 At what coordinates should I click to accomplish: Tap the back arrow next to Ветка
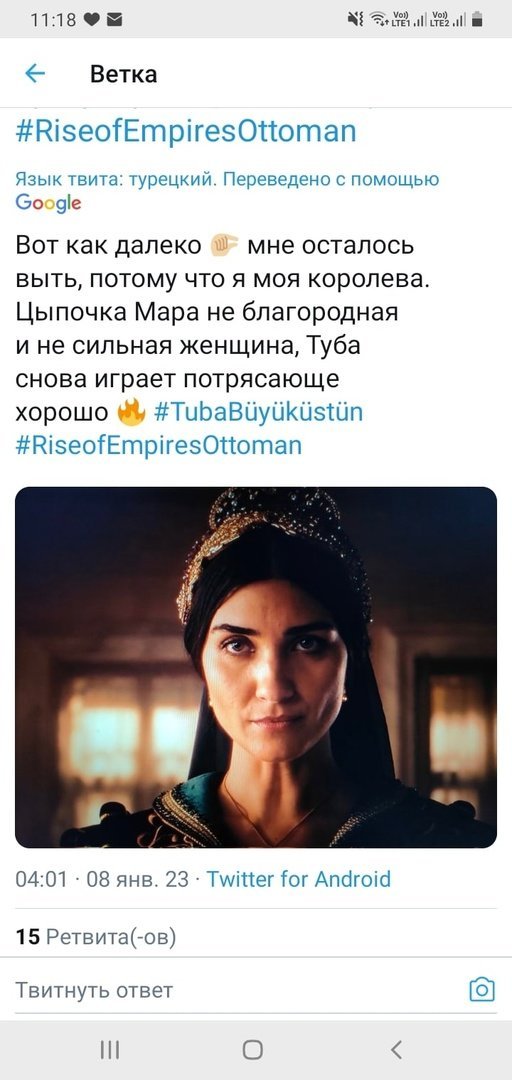[34, 73]
